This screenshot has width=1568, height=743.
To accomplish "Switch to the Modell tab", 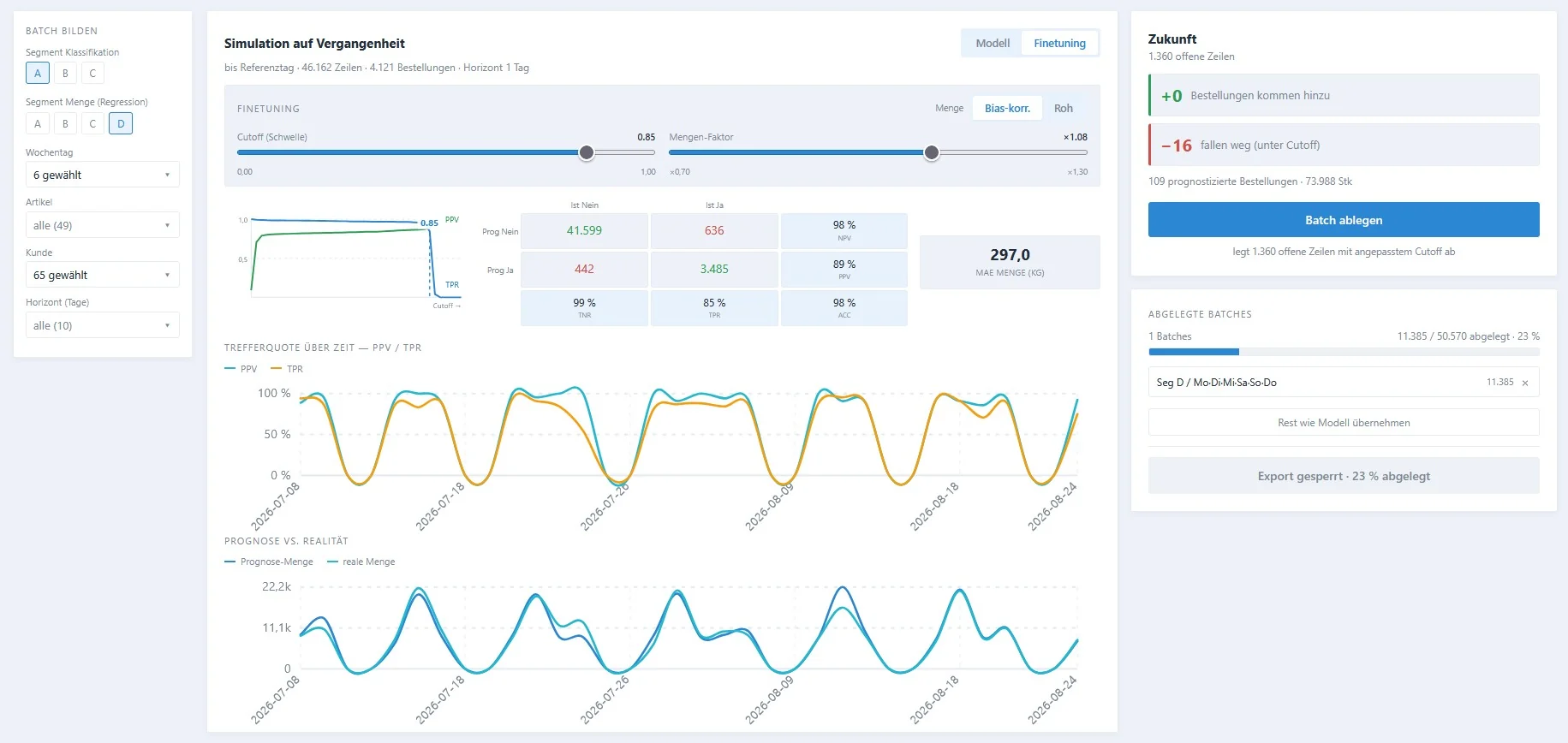I will tap(993, 43).
